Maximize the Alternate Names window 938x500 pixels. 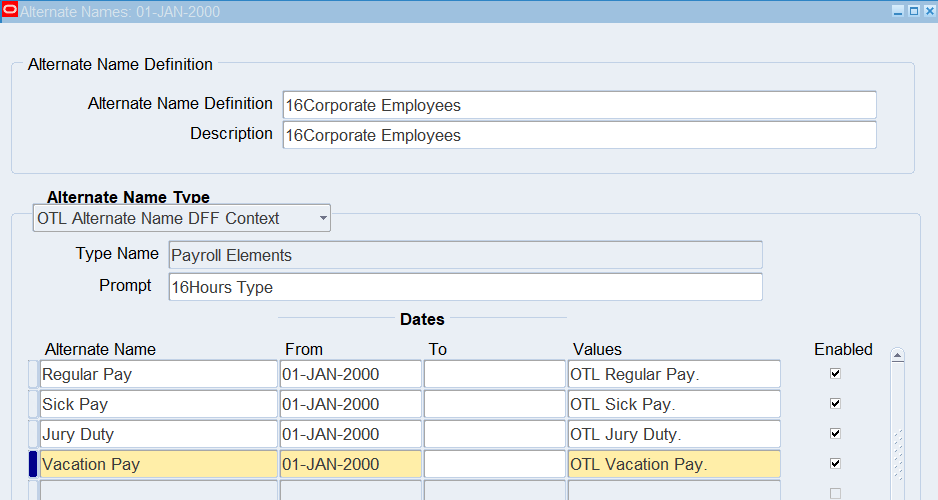[913, 11]
